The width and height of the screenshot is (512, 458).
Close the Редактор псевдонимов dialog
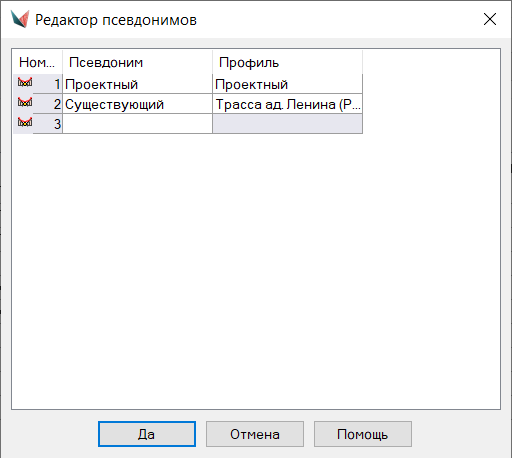pos(490,19)
